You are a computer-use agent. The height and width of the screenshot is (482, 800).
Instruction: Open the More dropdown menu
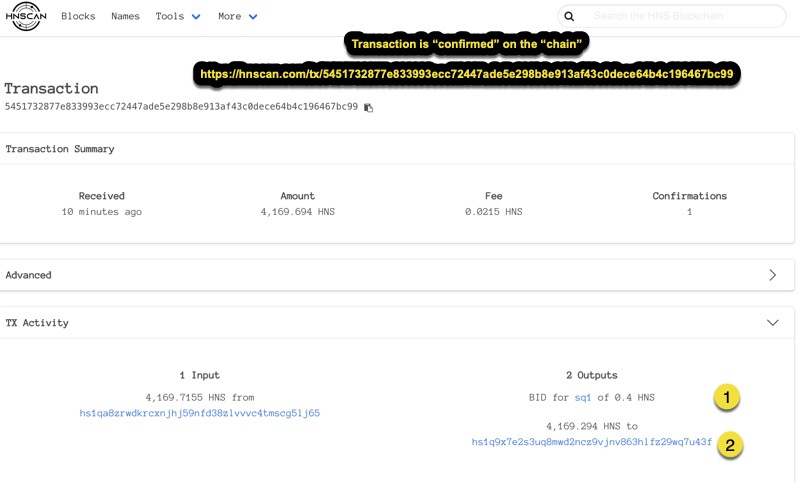click(238, 17)
